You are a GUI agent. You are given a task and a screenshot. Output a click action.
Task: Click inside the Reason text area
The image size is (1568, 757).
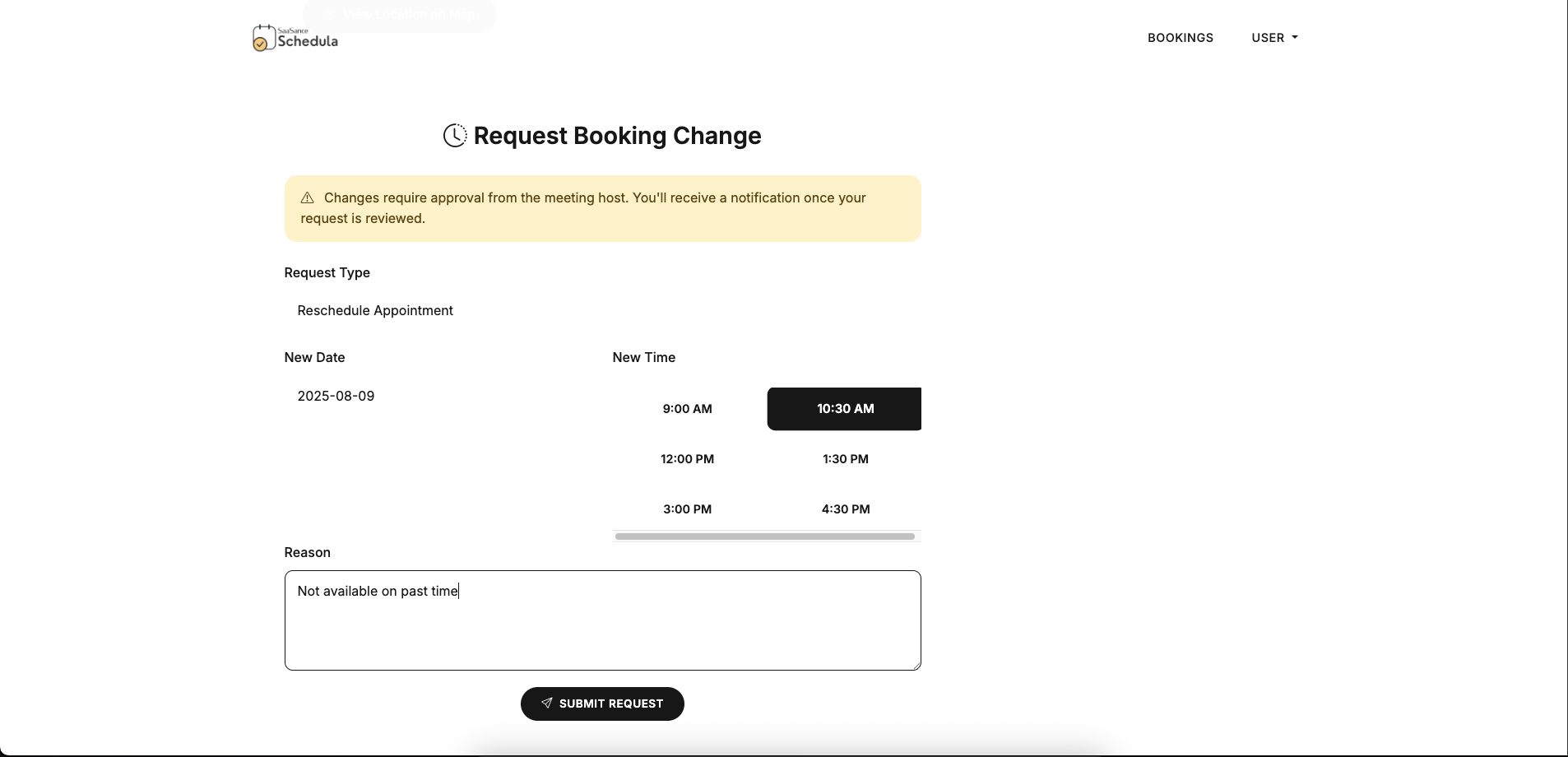[x=601, y=620]
